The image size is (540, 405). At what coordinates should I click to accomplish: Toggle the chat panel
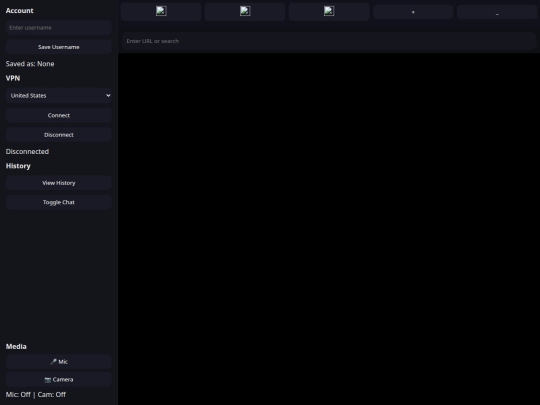click(x=59, y=202)
